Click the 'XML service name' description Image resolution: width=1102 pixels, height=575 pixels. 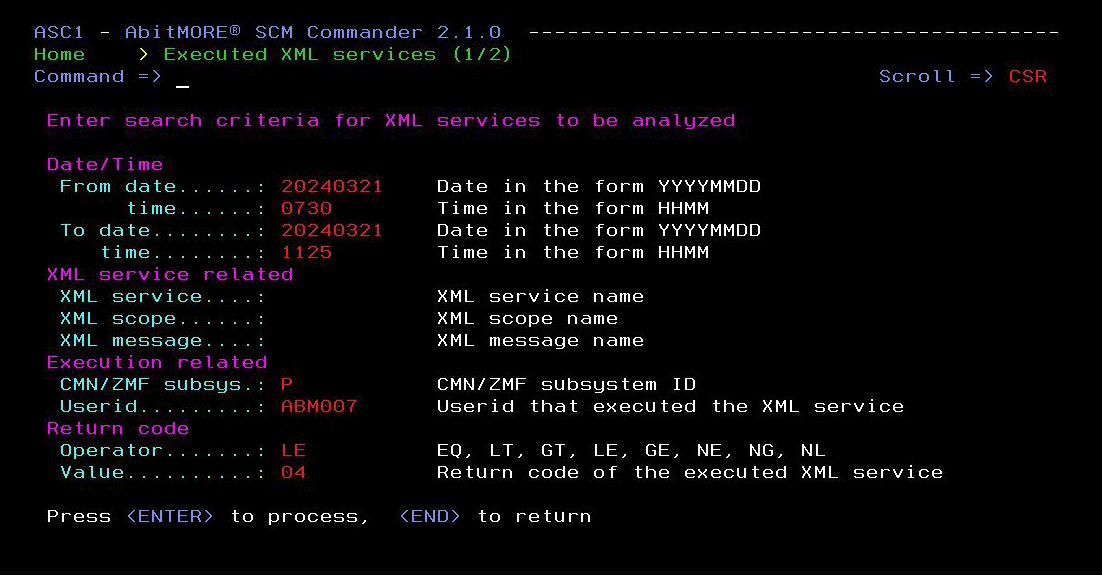pos(540,297)
